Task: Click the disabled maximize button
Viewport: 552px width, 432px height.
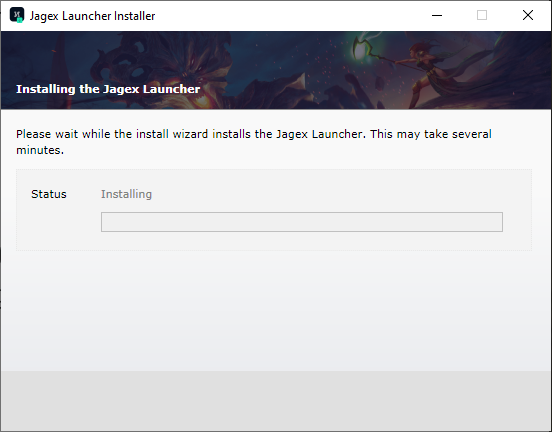Action: coord(482,15)
